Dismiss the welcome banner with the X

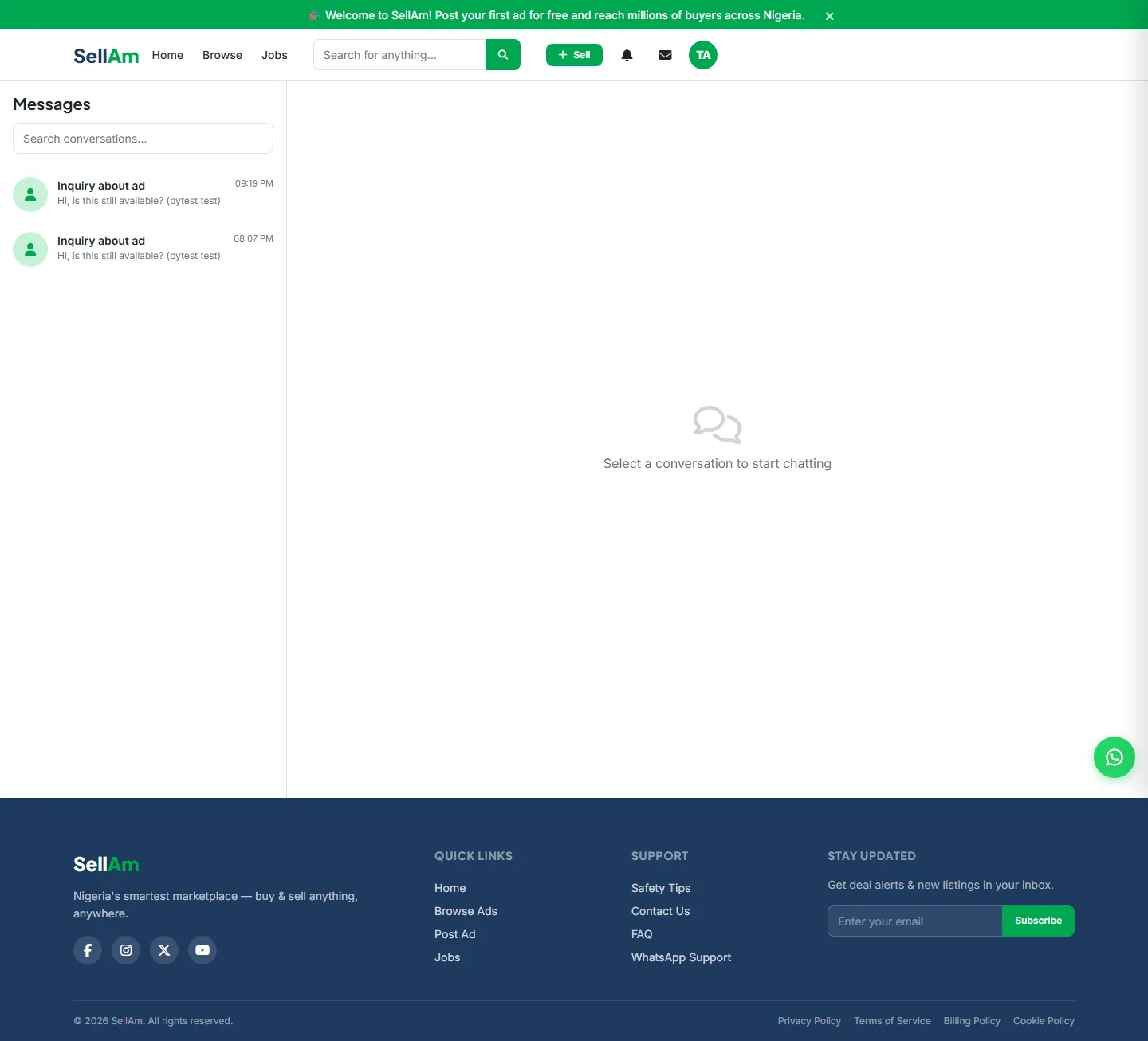click(829, 16)
